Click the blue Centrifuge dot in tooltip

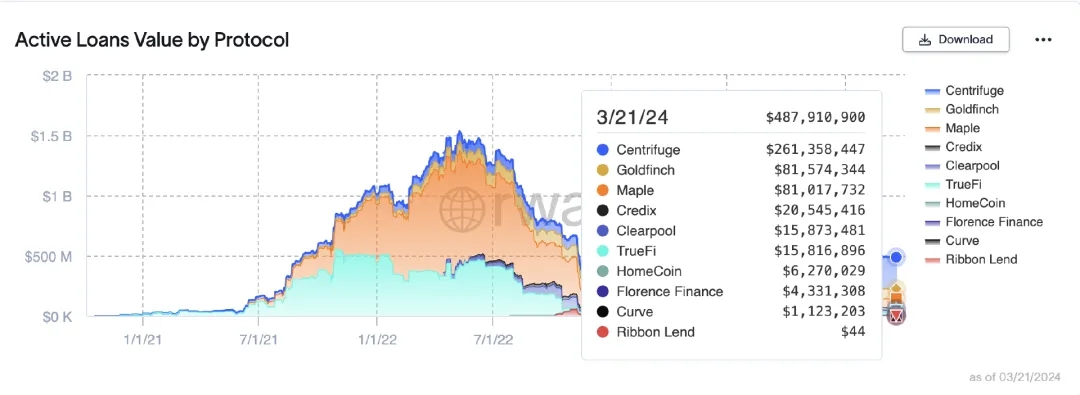pos(603,150)
